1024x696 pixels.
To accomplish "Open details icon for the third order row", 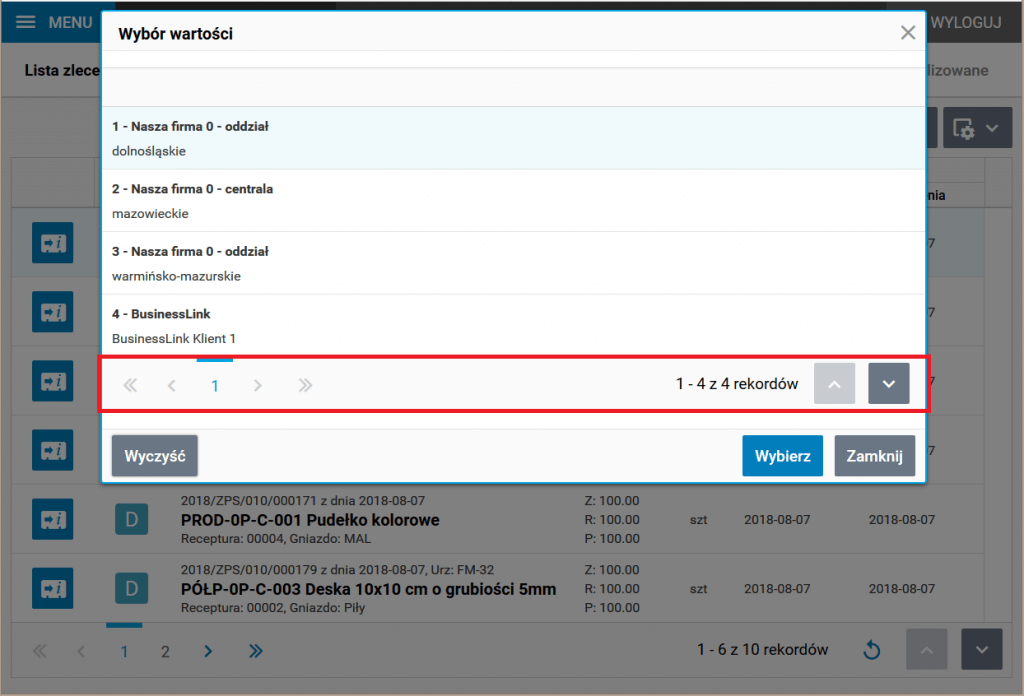I will click(53, 381).
